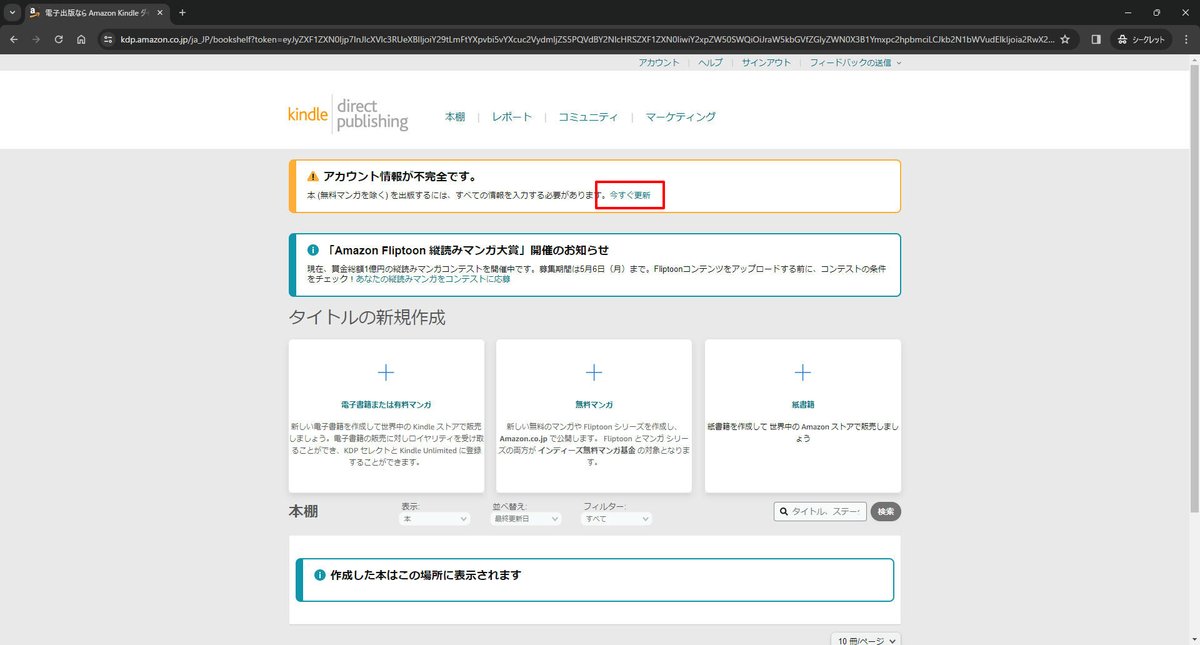Open the コミュニティ navigation tab

click(x=588, y=117)
